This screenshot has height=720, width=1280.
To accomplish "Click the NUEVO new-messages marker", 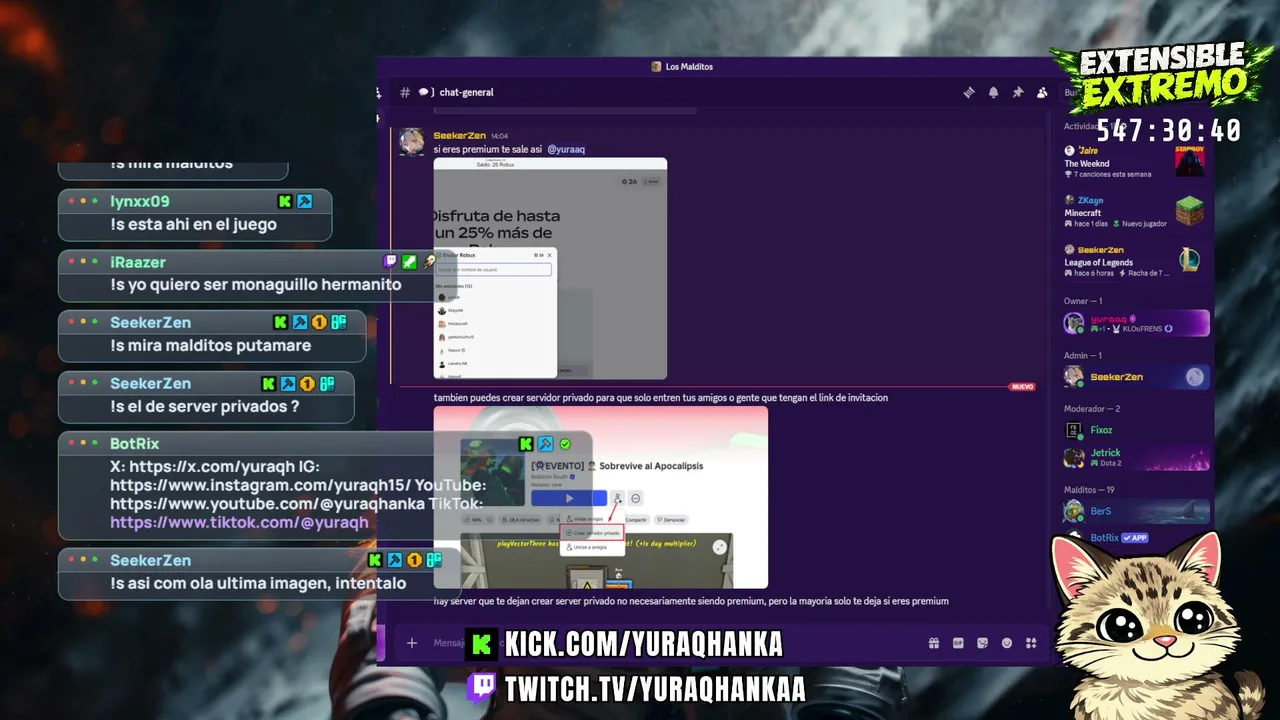I will (1022, 387).
